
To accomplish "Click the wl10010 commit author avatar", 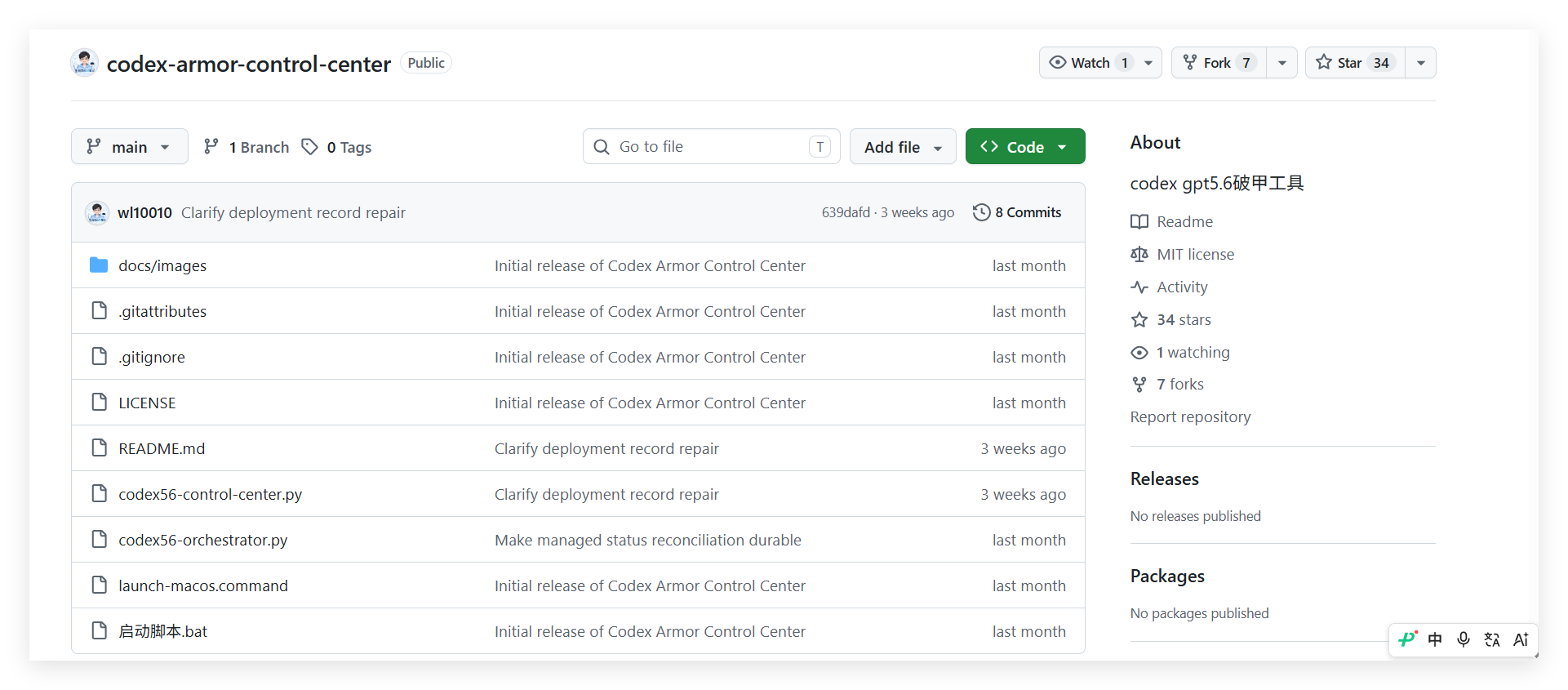I will pyautogui.click(x=97, y=212).
